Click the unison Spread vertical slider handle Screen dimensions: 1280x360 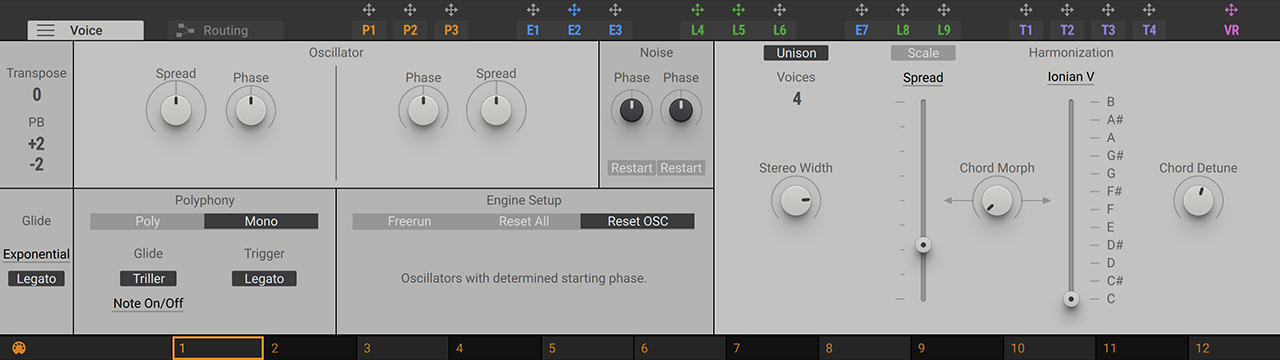923,245
